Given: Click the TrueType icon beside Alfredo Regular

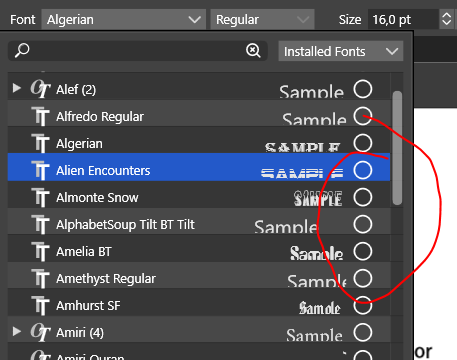Looking at the screenshot, I should point(40,116).
